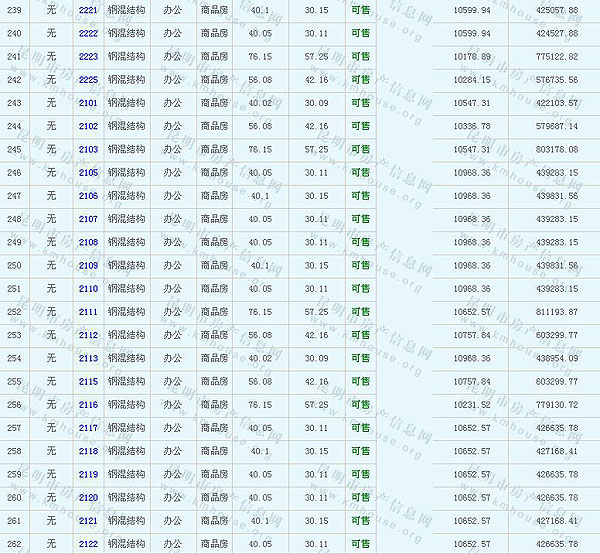600x554 pixels.
Task: Click the room 2101 link
Action: (x=88, y=103)
